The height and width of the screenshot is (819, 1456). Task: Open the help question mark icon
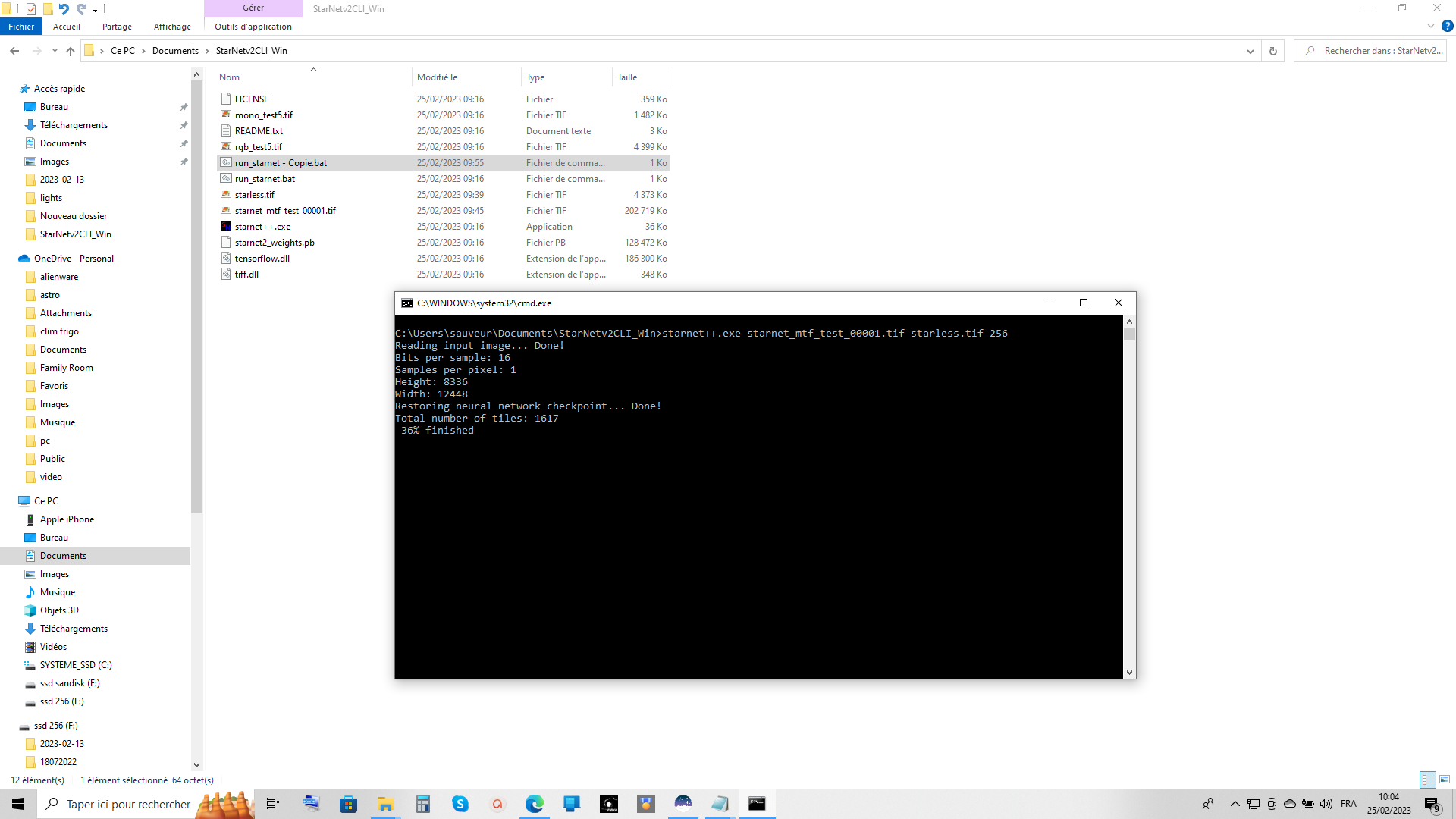[1447, 26]
